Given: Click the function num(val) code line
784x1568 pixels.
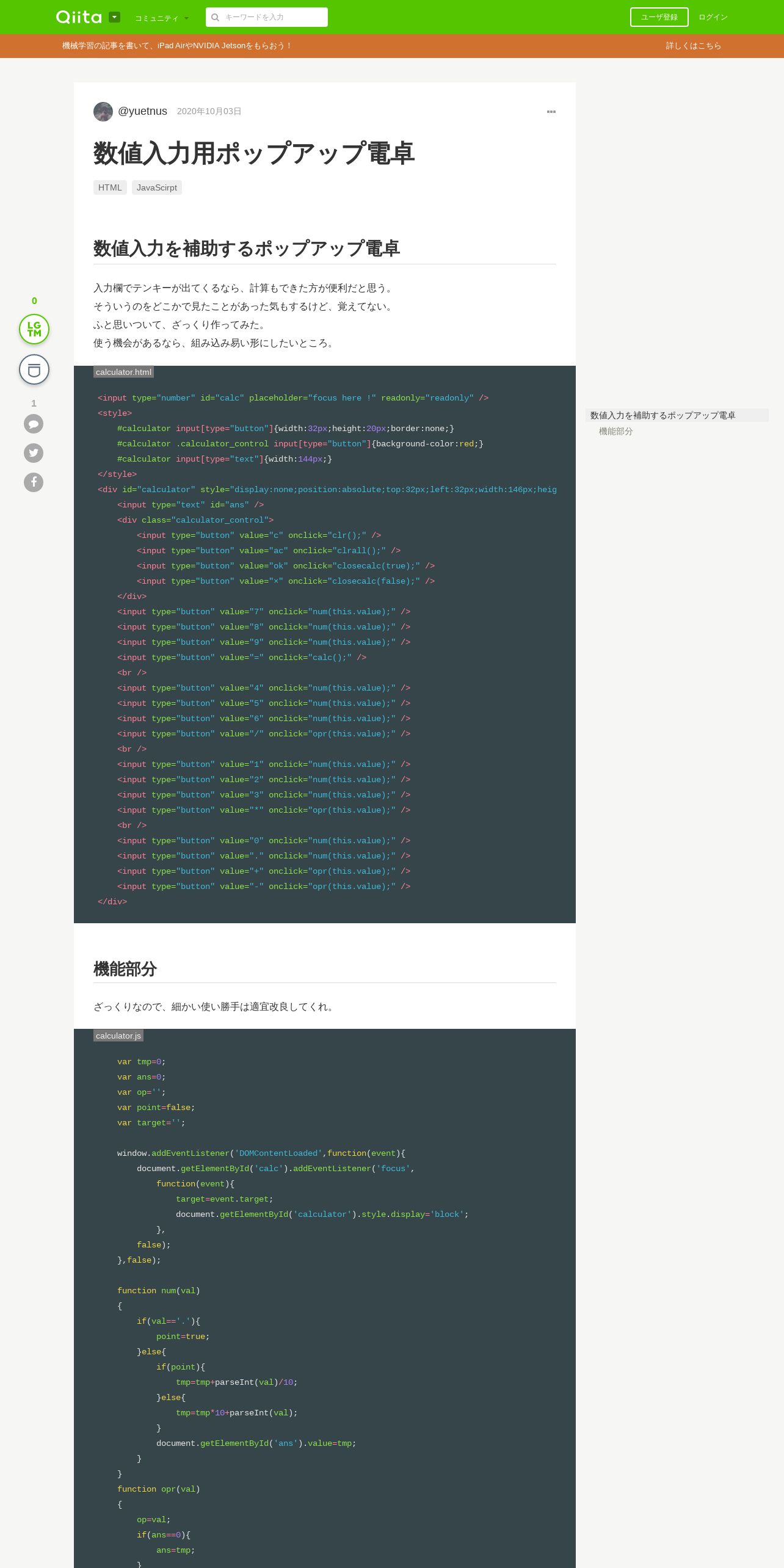Looking at the screenshot, I should click(159, 1291).
